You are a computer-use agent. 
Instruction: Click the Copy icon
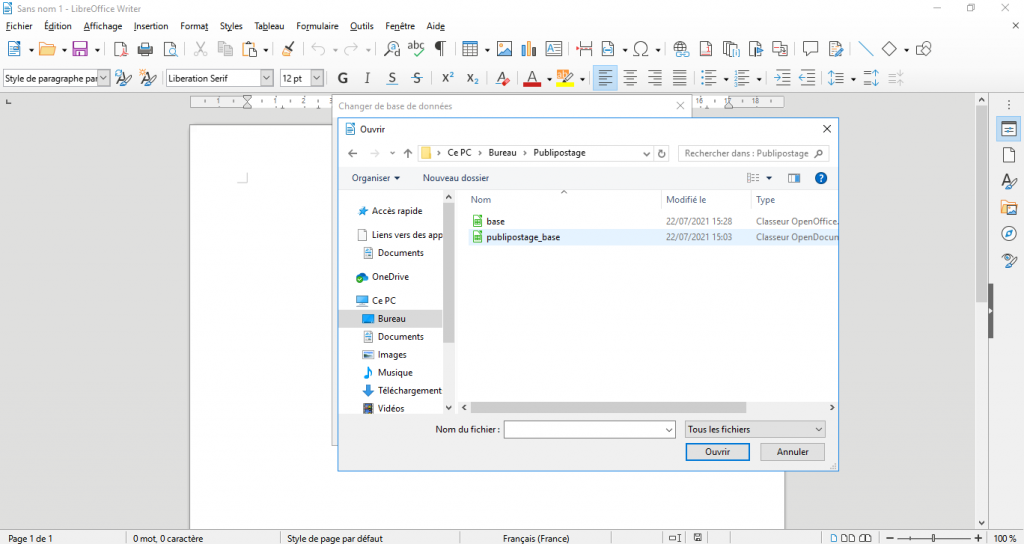(225, 49)
